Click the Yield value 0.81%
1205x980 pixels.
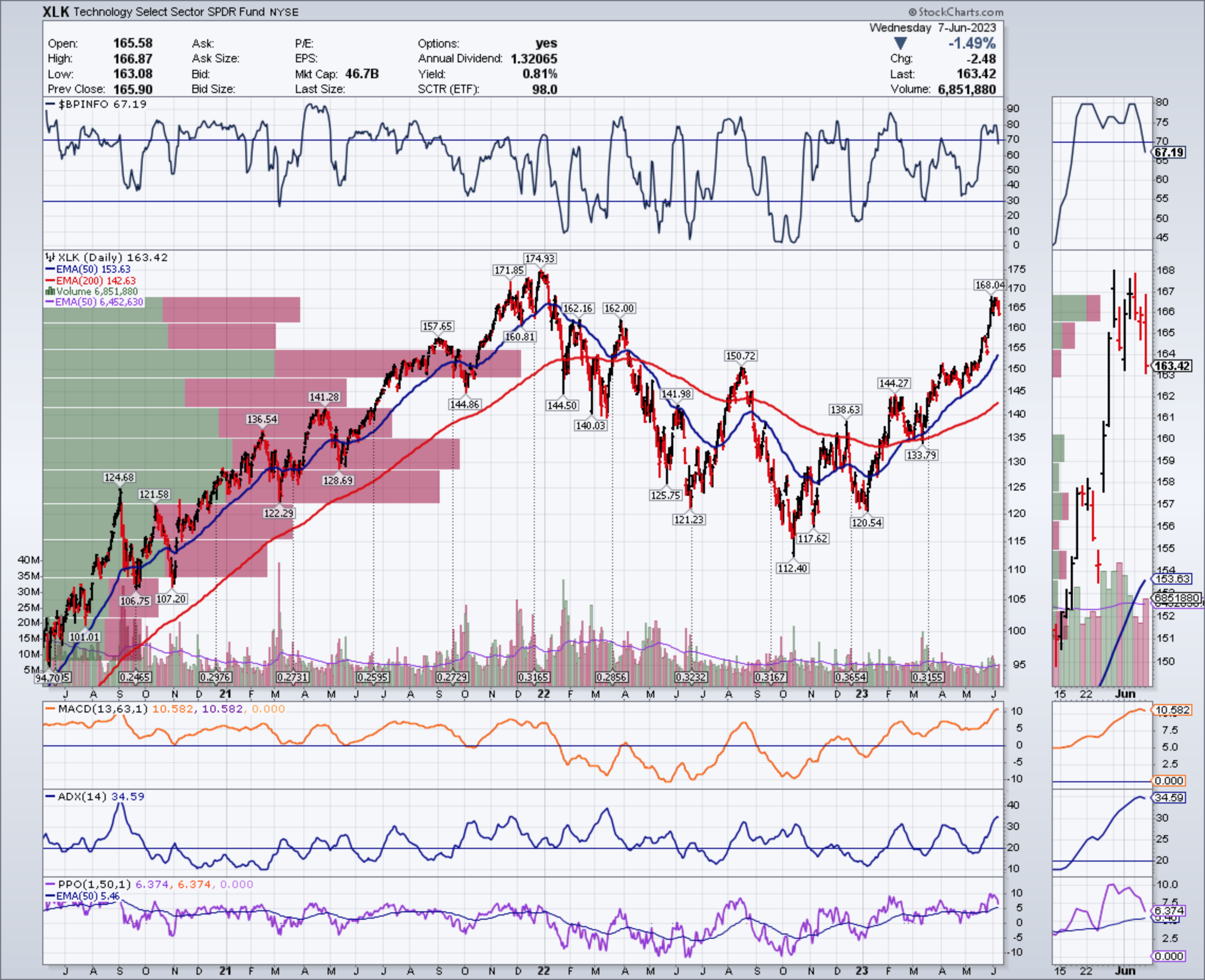(540, 74)
